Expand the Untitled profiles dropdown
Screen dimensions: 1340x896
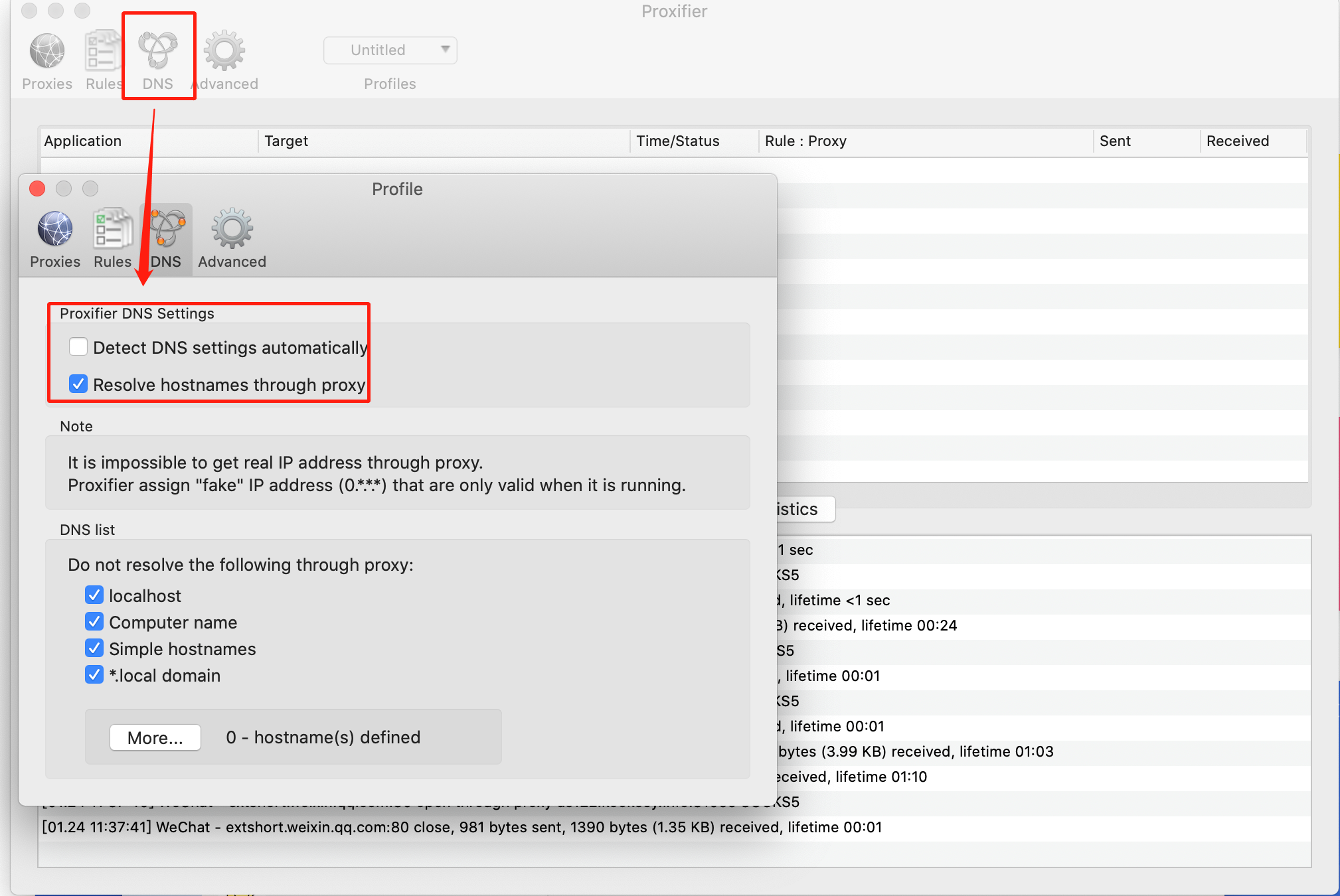[x=390, y=50]
